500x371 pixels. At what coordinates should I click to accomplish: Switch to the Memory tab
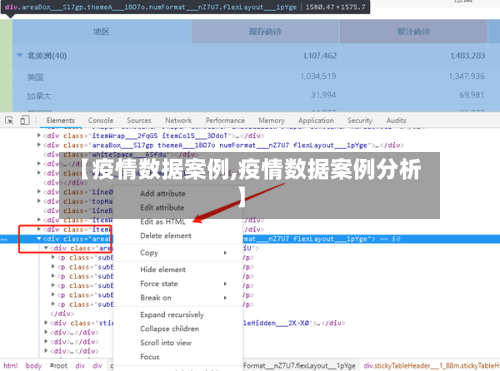[x=271, y=120]
